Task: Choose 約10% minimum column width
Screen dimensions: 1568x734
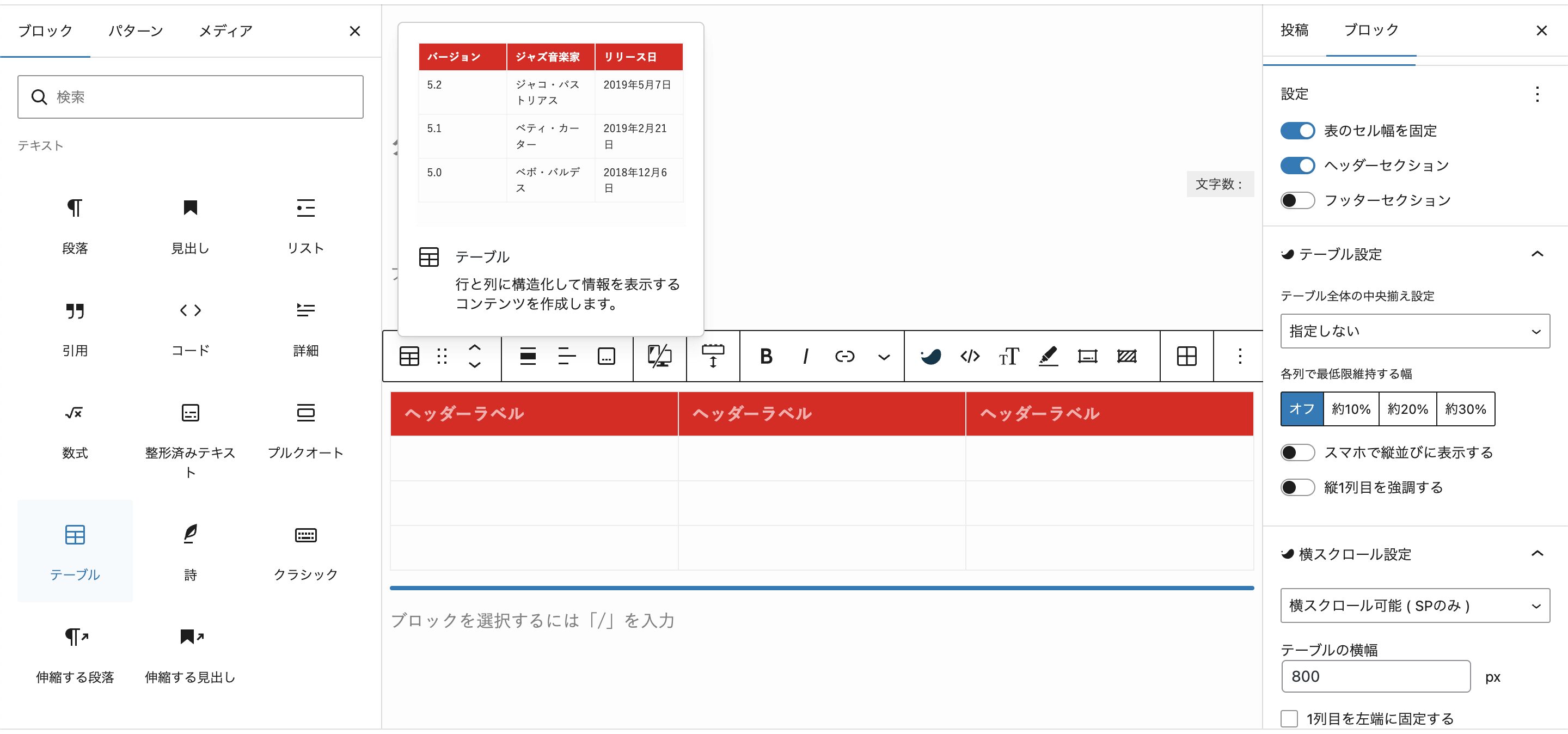Action: click(1351, 409)
